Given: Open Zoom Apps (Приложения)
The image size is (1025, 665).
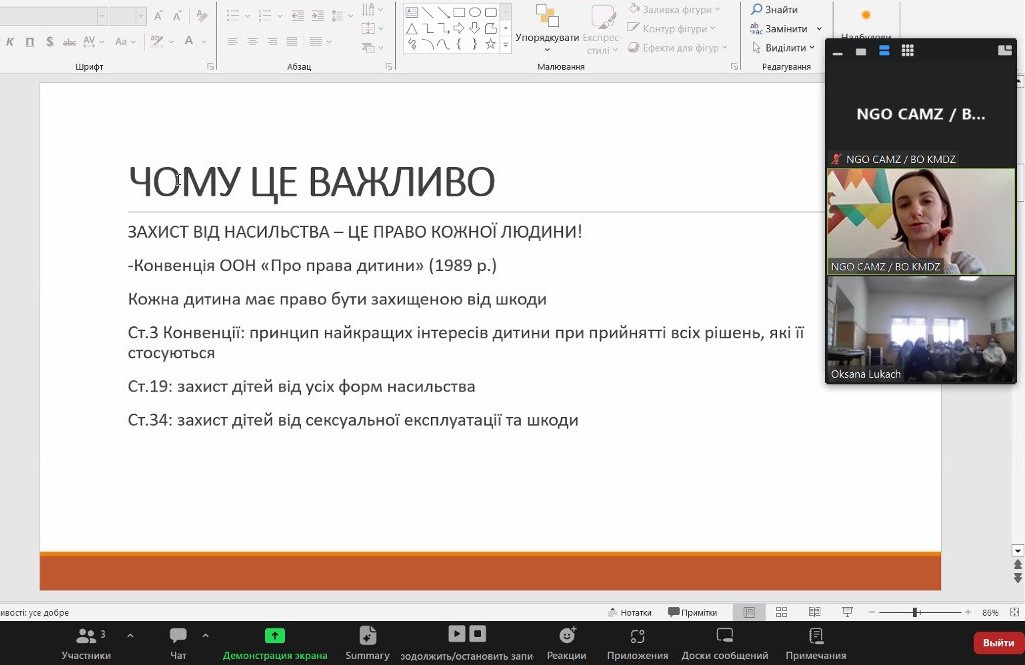Looking at the screenshot, I should [x=637, y=641].
